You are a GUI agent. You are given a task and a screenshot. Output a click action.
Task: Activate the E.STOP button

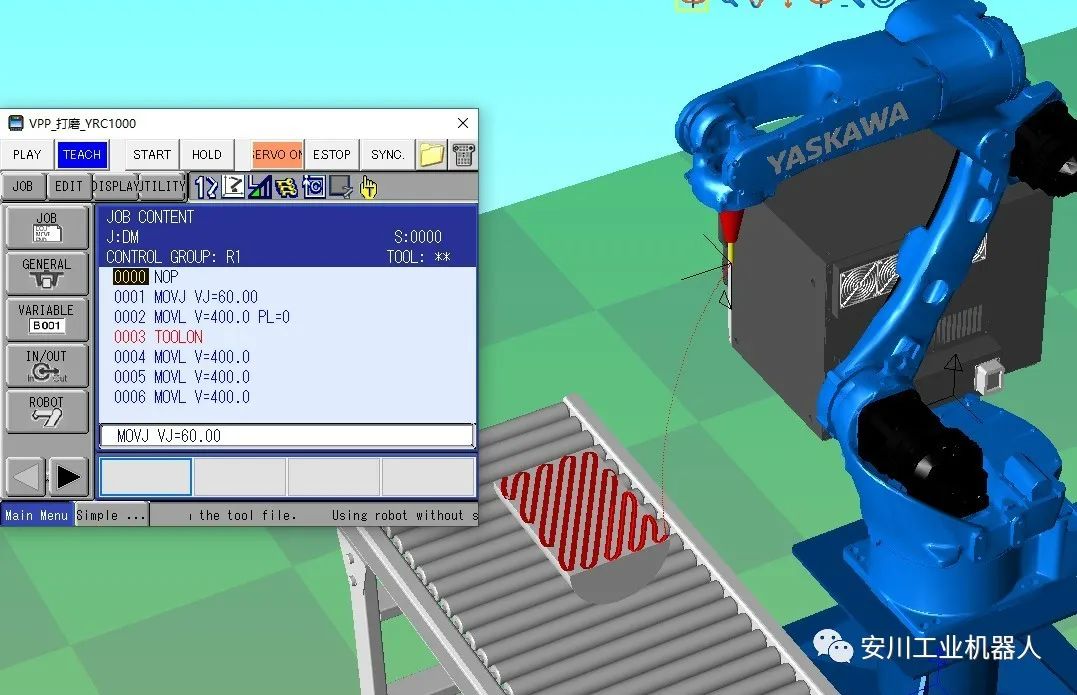click(x=332, y=155)
